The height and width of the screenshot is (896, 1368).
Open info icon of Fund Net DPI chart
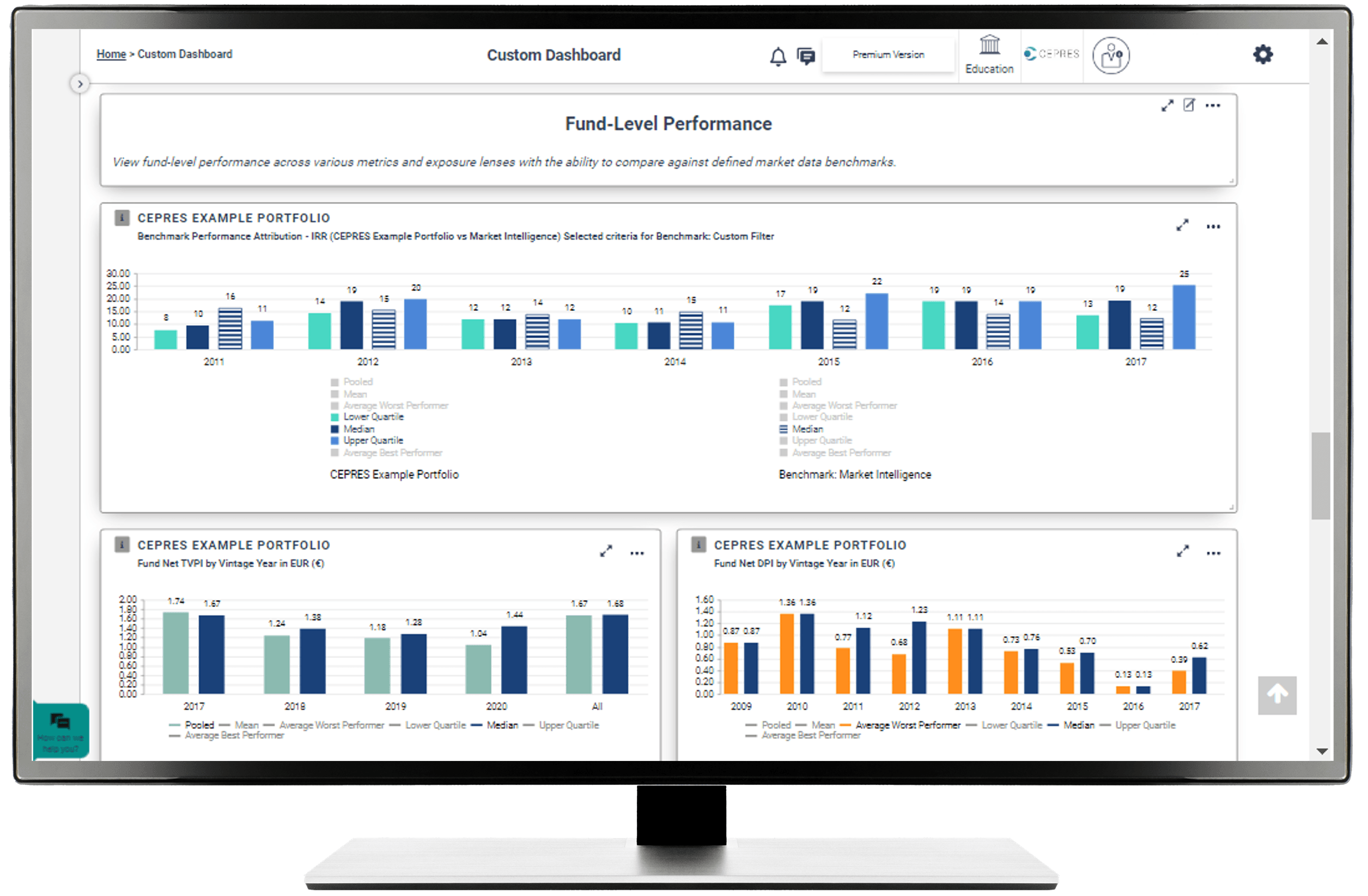pos(698,545)
